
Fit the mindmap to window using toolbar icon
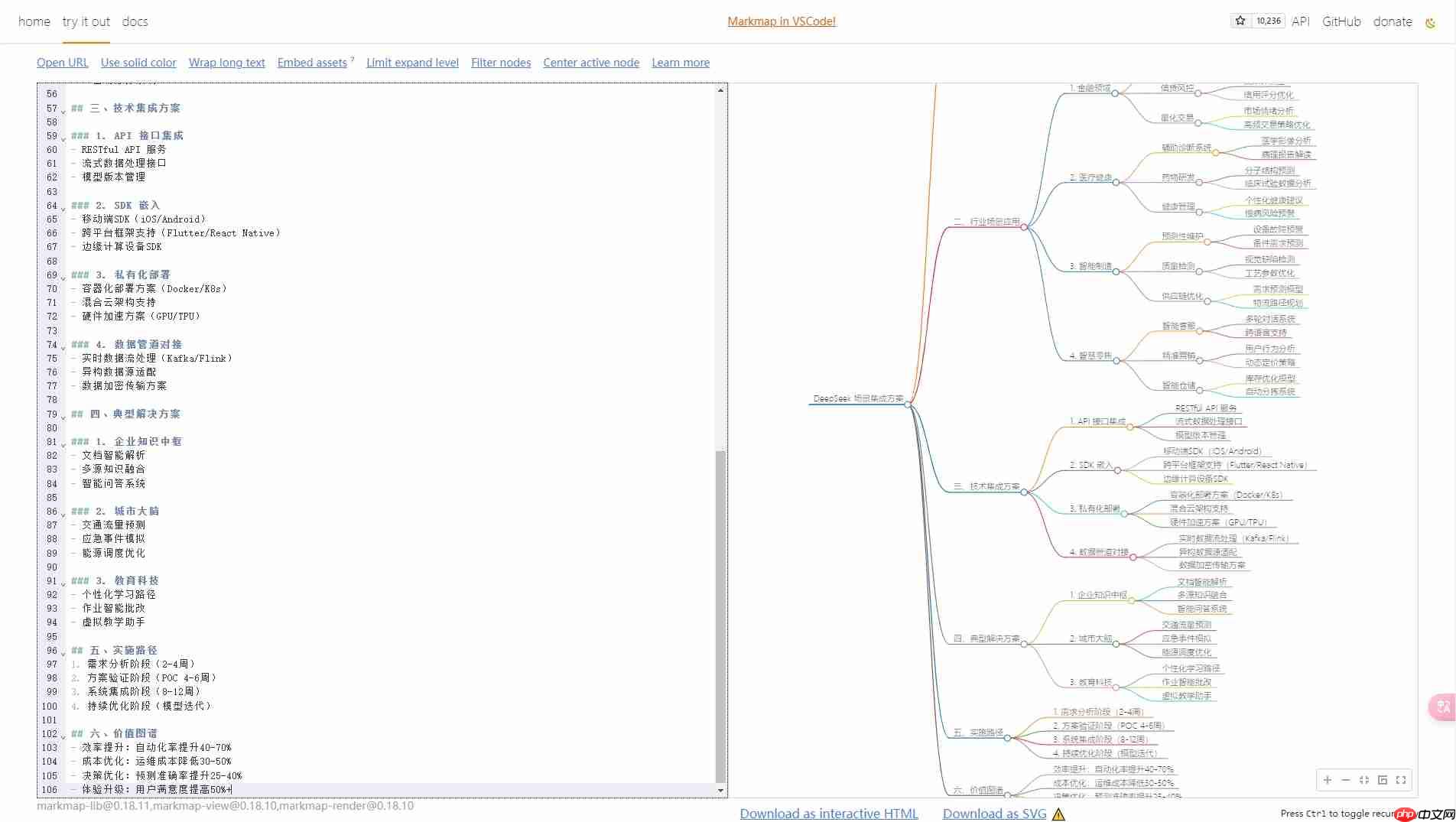[x=1364, y=780]
